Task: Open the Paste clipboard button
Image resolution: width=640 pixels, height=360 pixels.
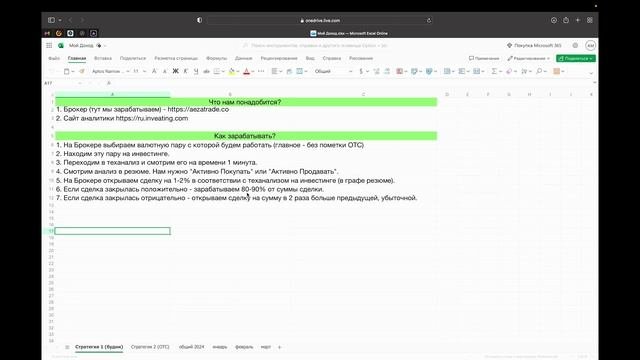Action: click(x=67, y=71)
